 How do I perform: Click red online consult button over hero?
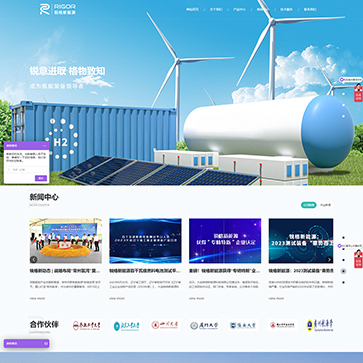pos(358,93)
